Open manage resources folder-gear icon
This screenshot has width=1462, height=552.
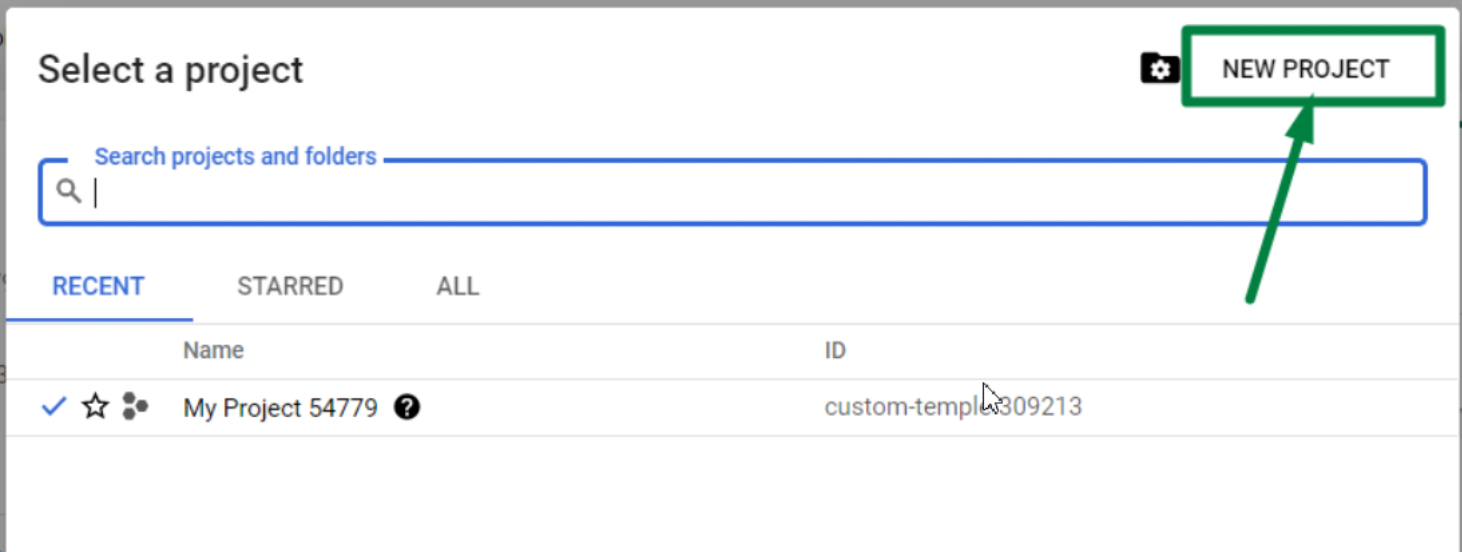point(1160,69)
